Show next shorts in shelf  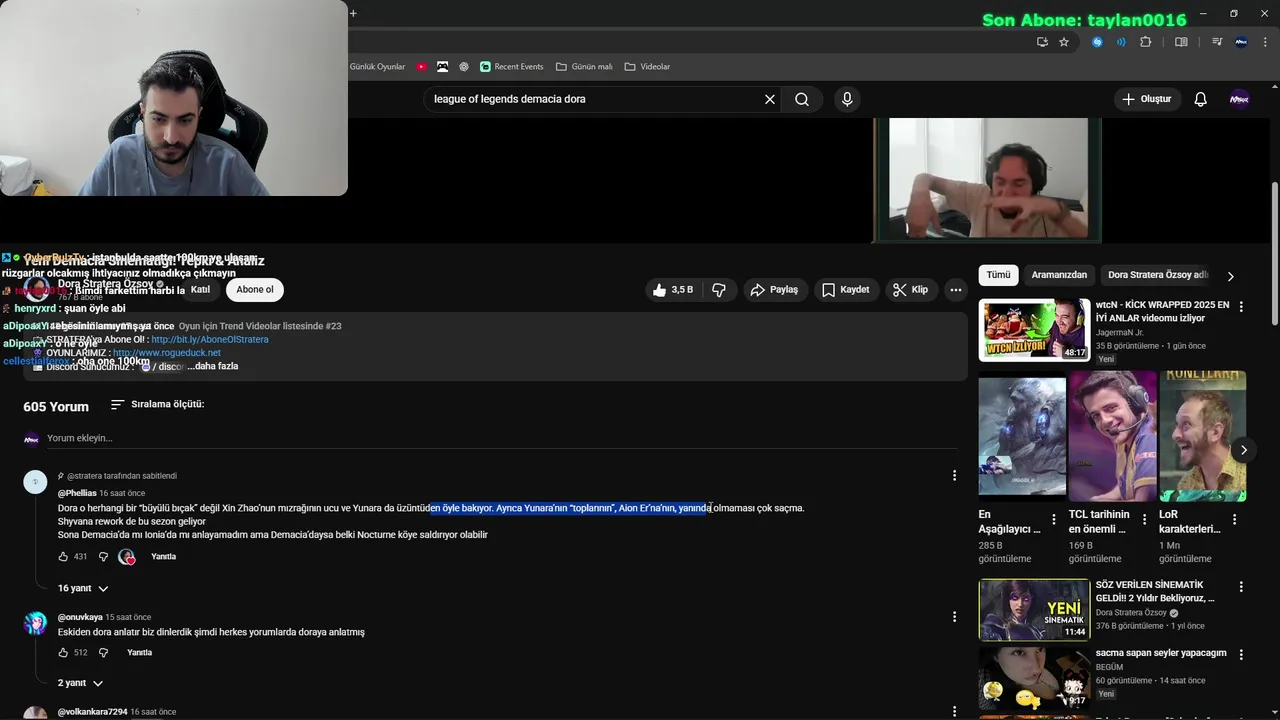(1243, 450)
